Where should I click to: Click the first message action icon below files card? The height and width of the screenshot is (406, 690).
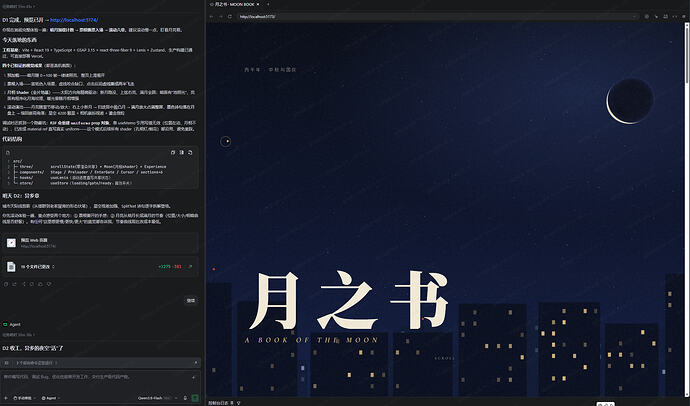(x=6, y=284)
